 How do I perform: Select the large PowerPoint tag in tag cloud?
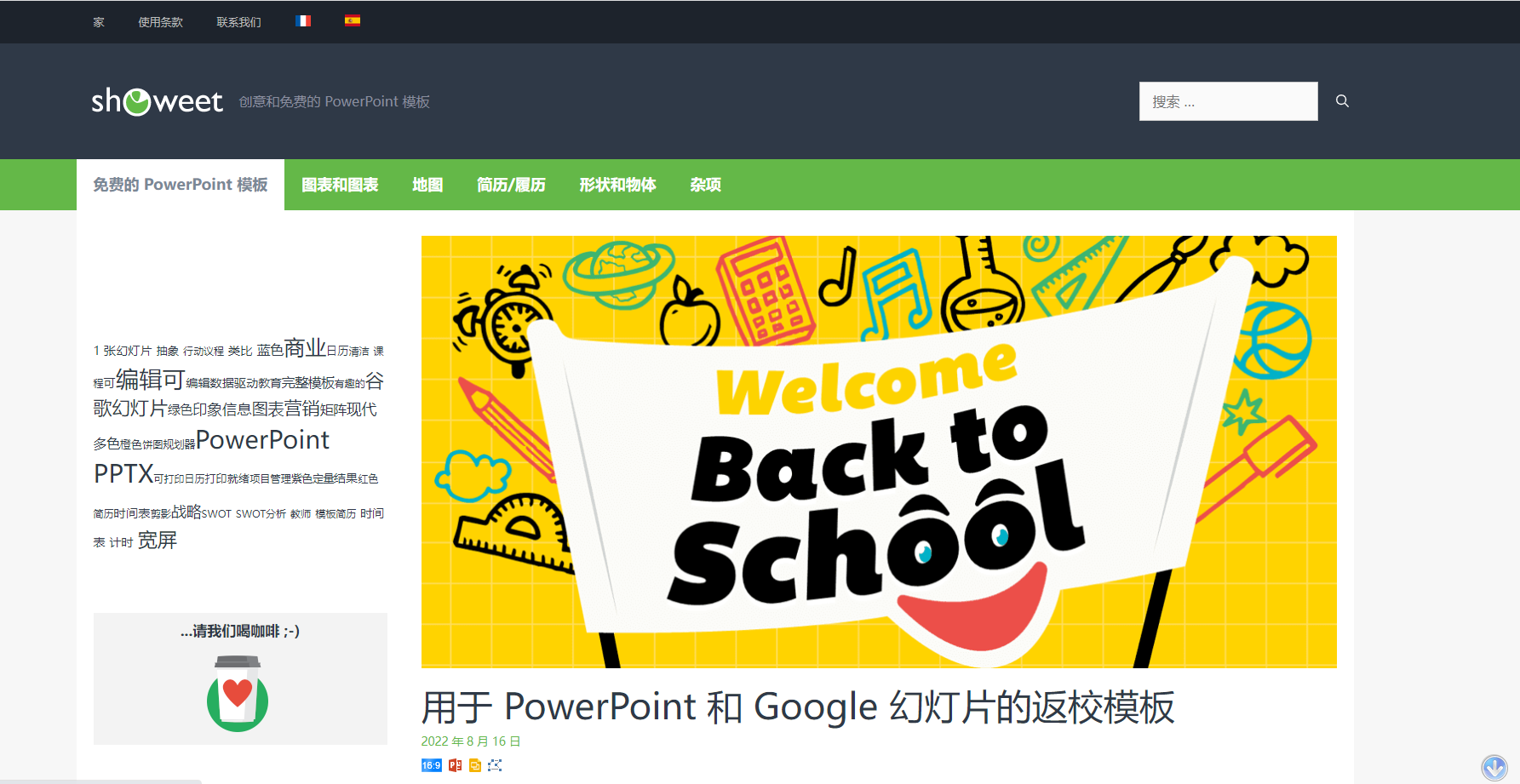pos(262,440)
